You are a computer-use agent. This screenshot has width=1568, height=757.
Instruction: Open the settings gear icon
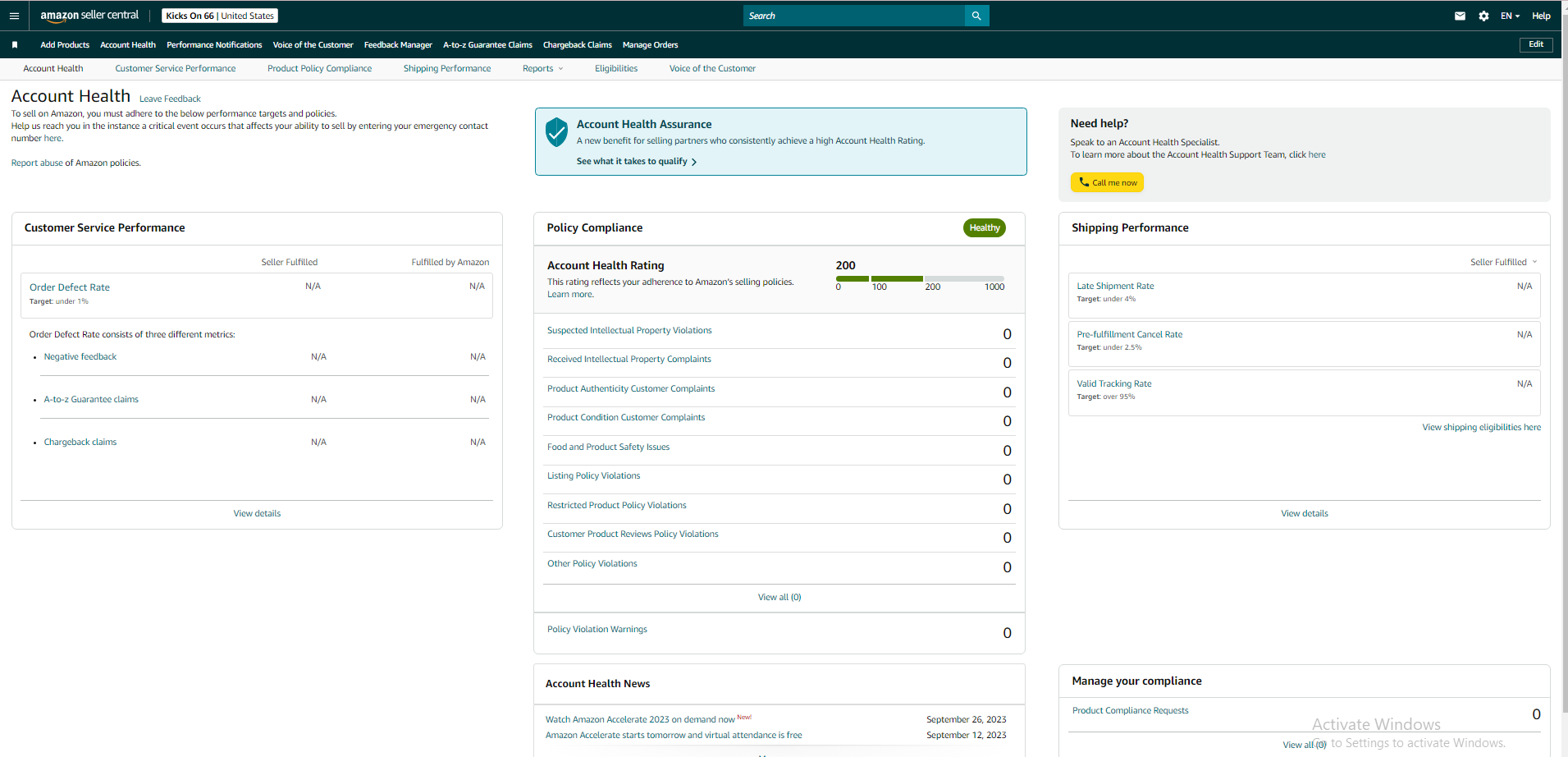(x=1483, y=16)
